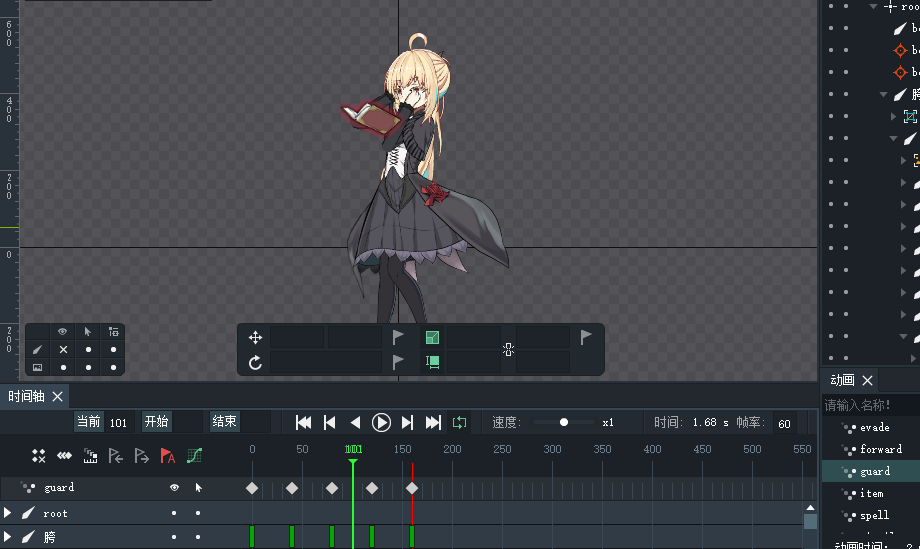Click the 开始 start frame button

tap(157, 422)
